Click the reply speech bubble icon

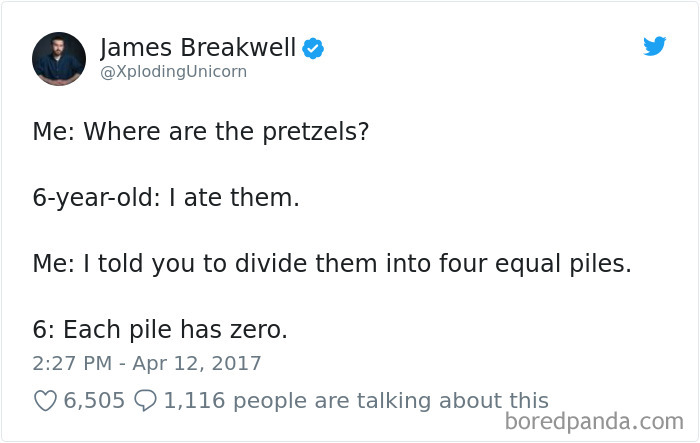click(x=145, y=401)
